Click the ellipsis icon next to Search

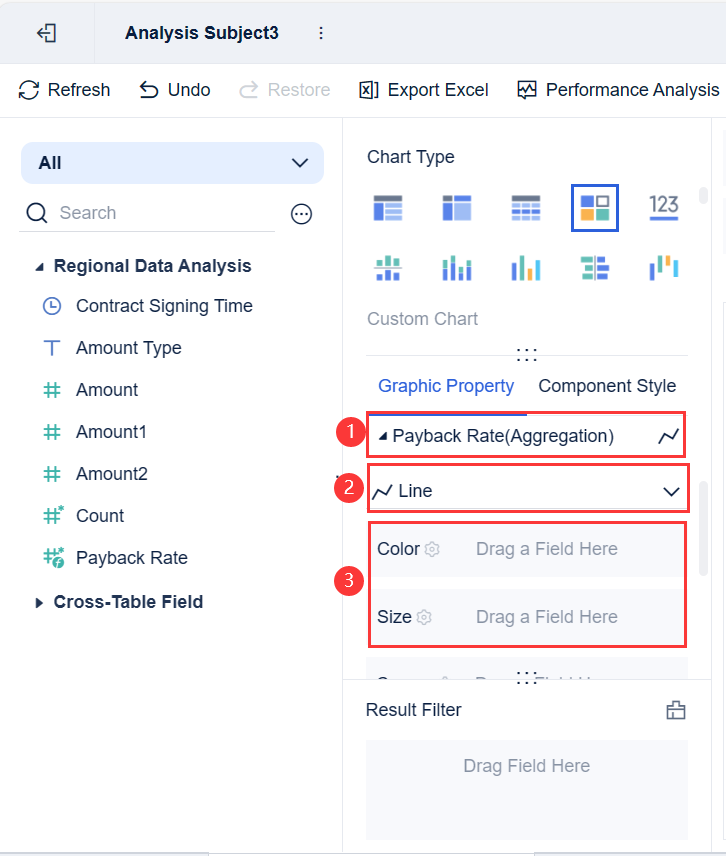pyautogui.click(x=301, y=213)
